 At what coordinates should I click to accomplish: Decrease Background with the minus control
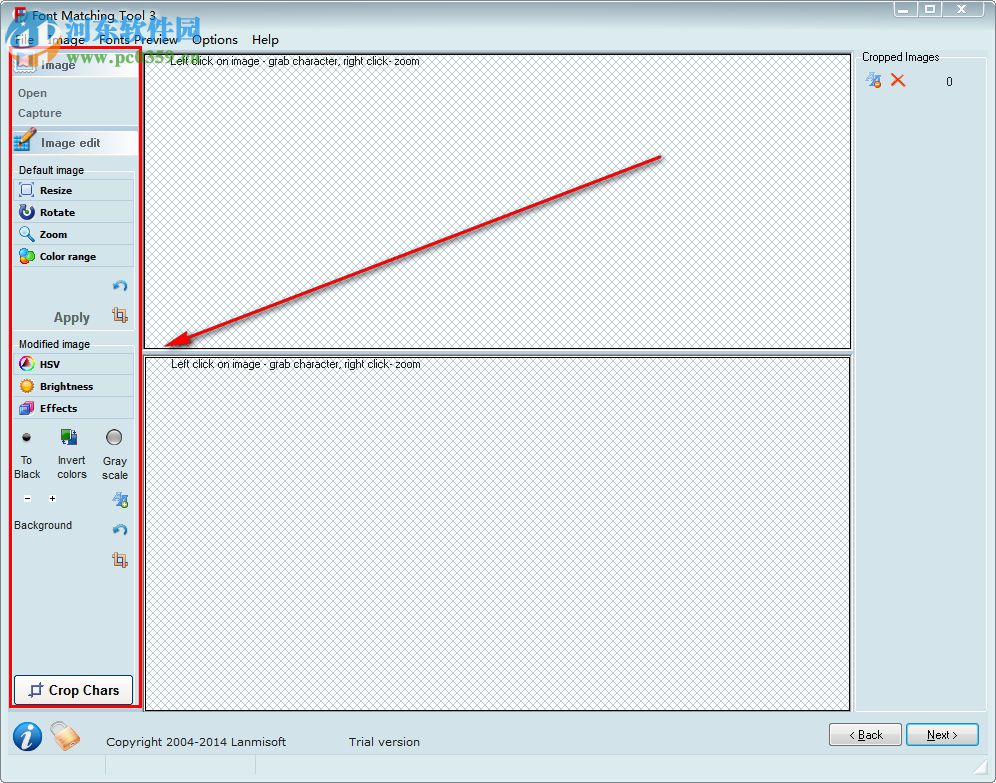28,498
